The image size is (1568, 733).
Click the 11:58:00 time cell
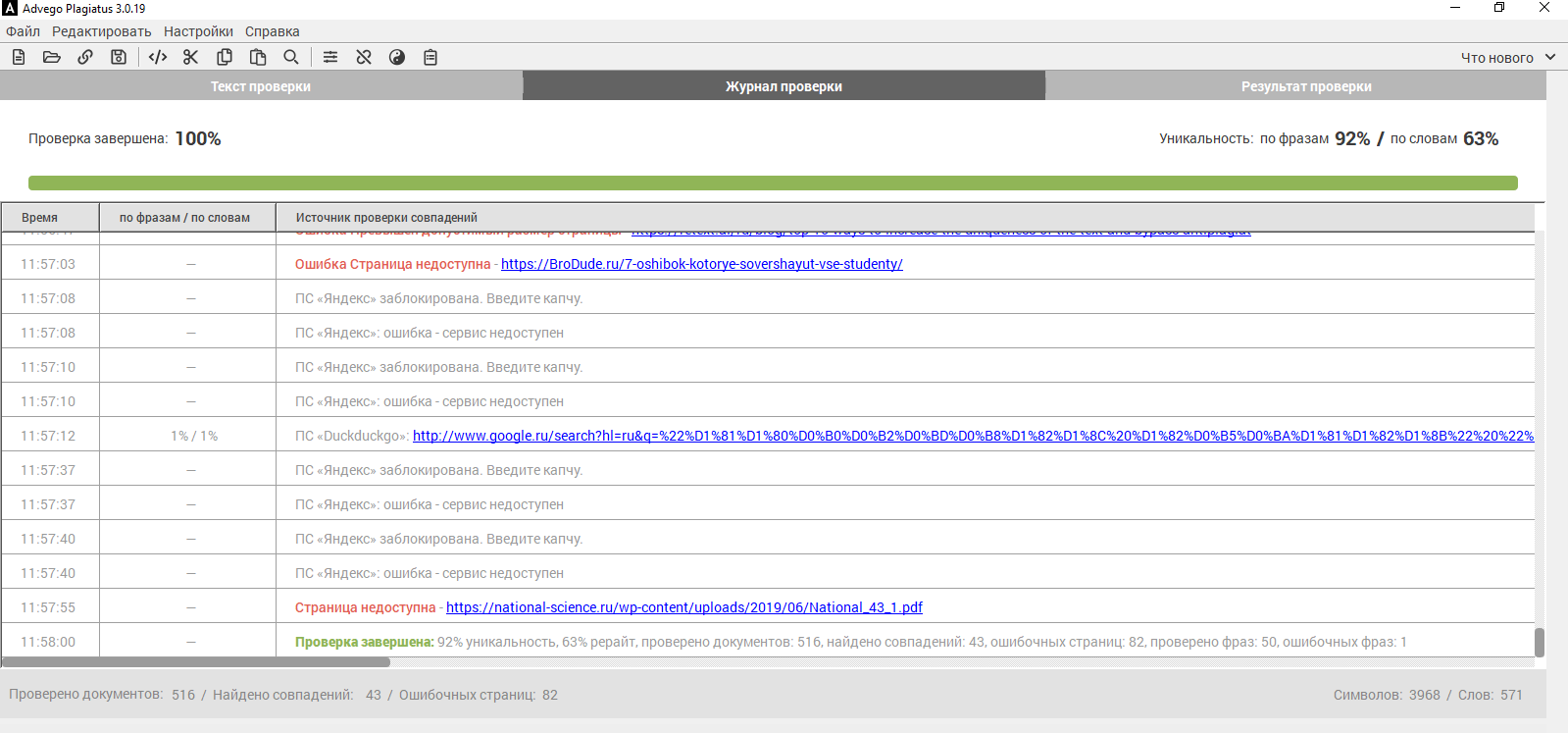point(48,642)
